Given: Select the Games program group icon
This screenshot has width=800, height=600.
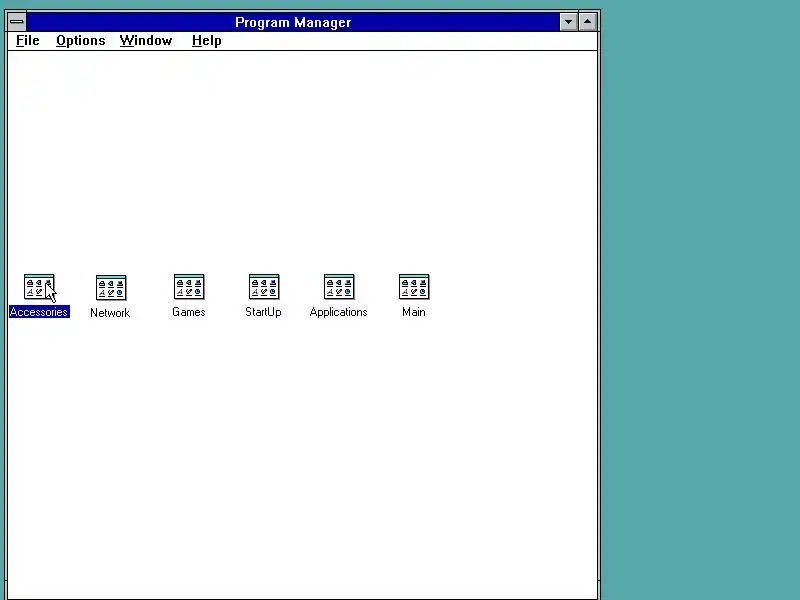Looking at the screenshot, I should [189, 287].
